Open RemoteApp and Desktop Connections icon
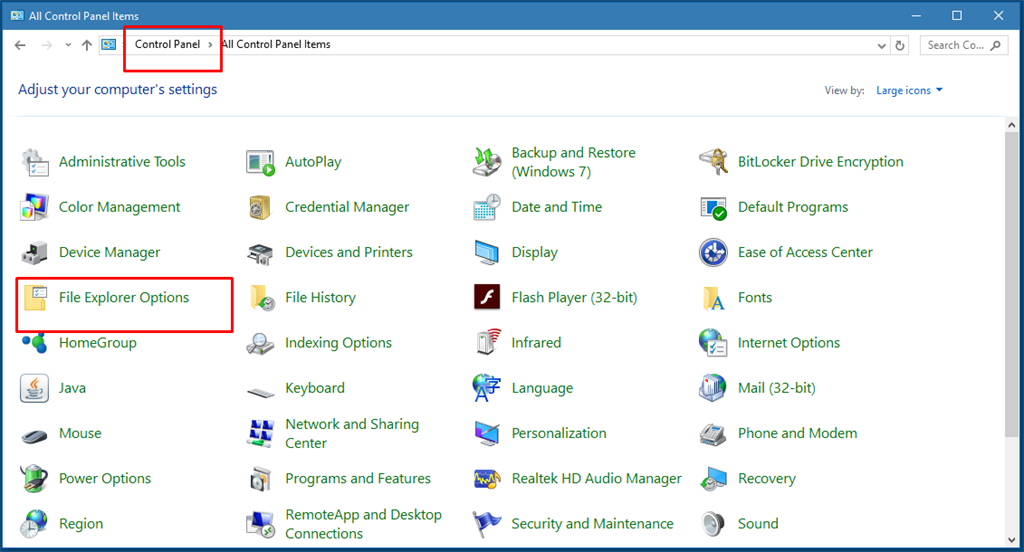Image resolution: width=1024 pixels, height=552 pixels. tap(261, 524)
